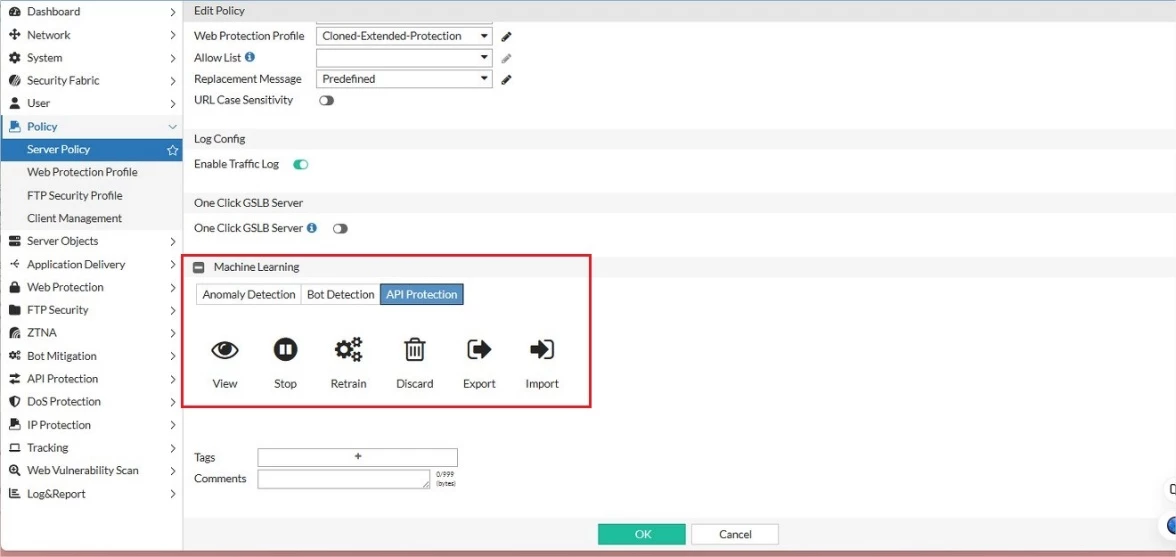Click the Discard trash icon
The height and width of the screenshot is (557, 1176).
click(415, 349)
